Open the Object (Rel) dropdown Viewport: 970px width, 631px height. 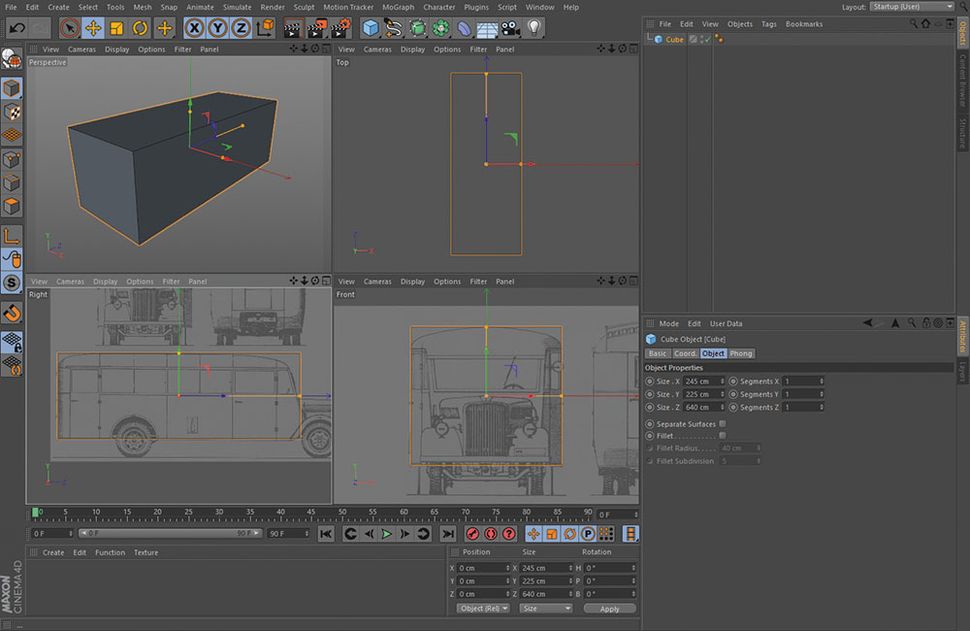point(483,608)
